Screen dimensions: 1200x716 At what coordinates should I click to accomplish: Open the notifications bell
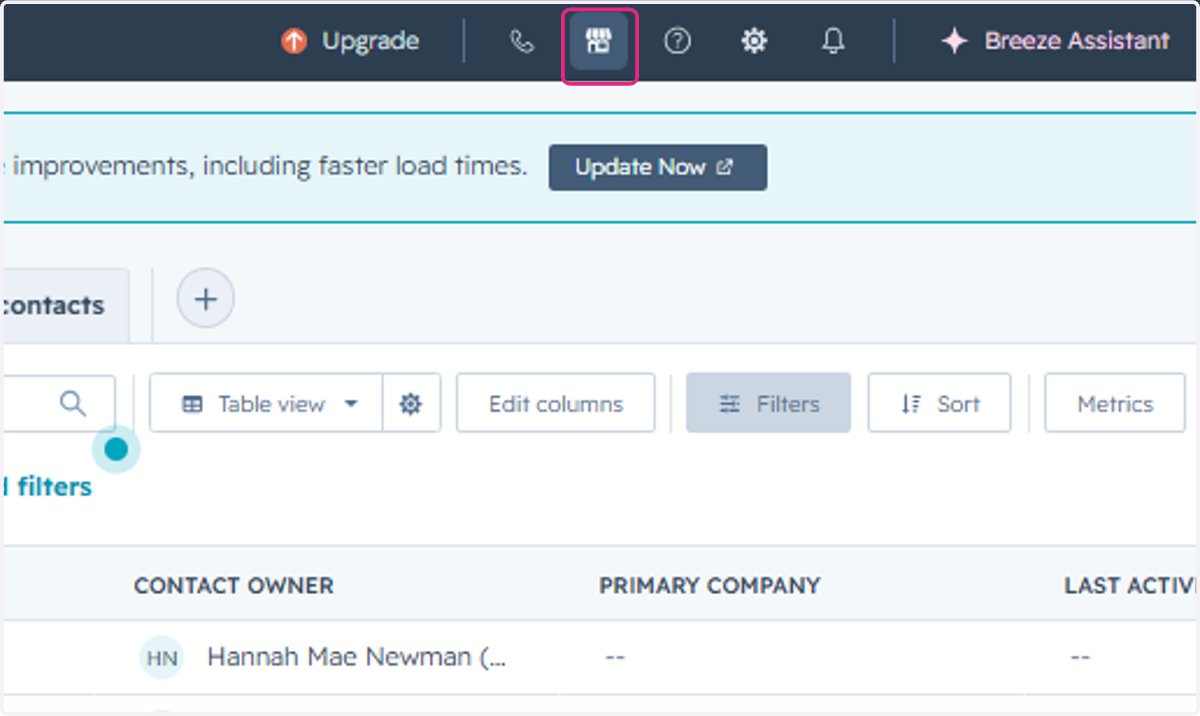833,41
